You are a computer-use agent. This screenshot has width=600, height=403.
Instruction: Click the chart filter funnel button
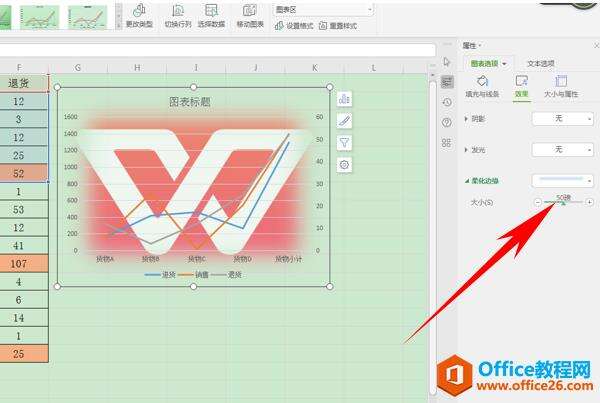(x=344, y=143)
